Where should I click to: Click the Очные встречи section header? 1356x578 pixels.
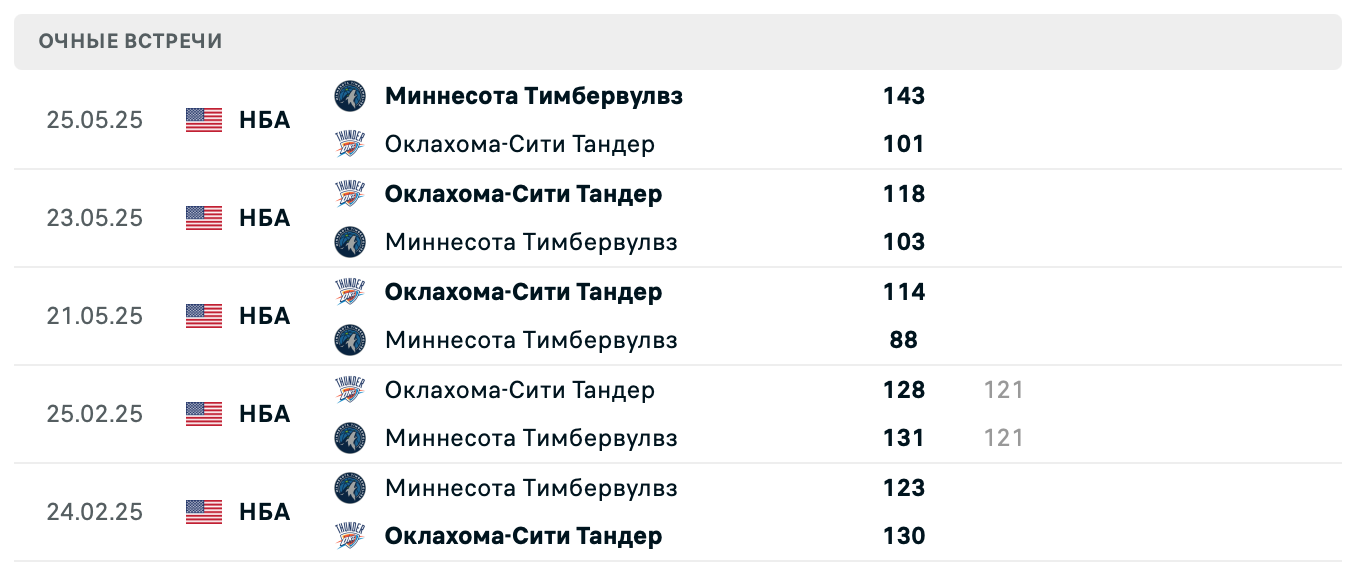tap(131, 41)
